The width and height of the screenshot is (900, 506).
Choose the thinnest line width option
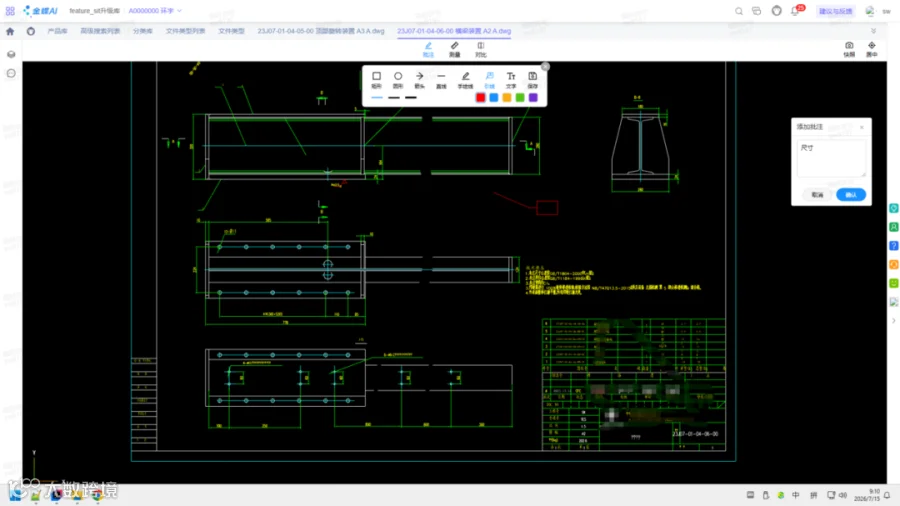coord(377,98)
